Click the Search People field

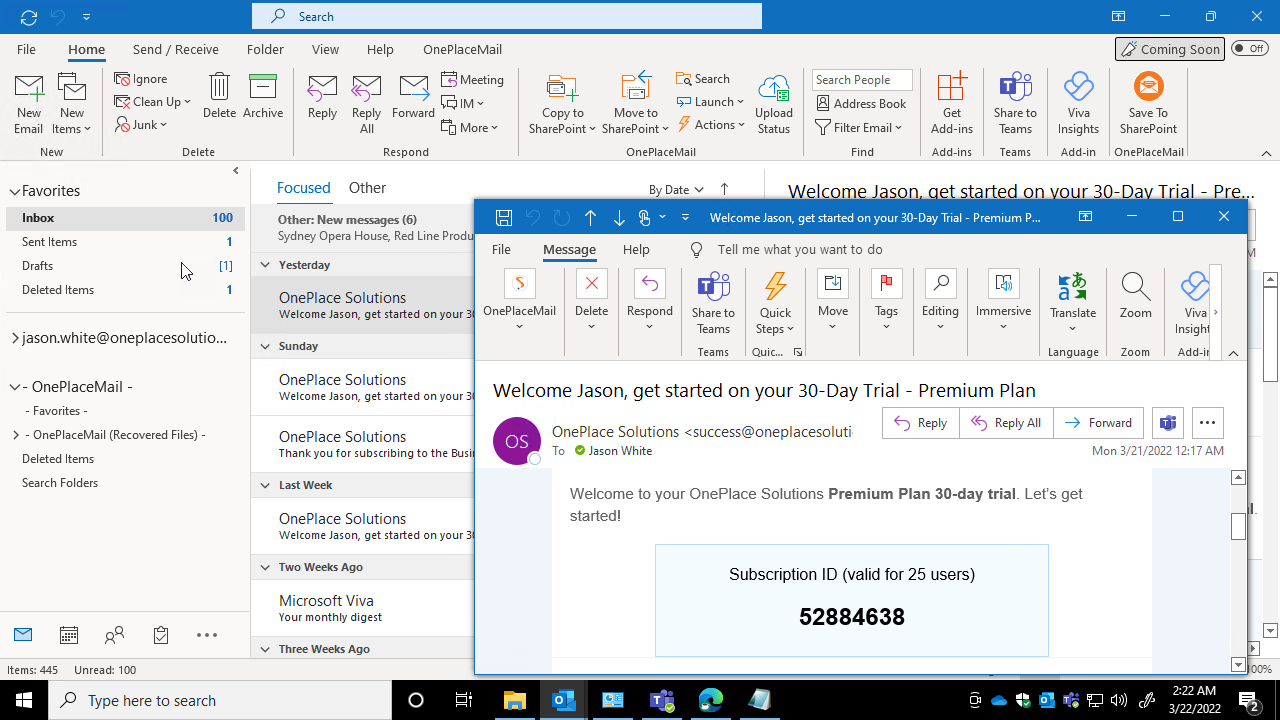tap(862, 80)
